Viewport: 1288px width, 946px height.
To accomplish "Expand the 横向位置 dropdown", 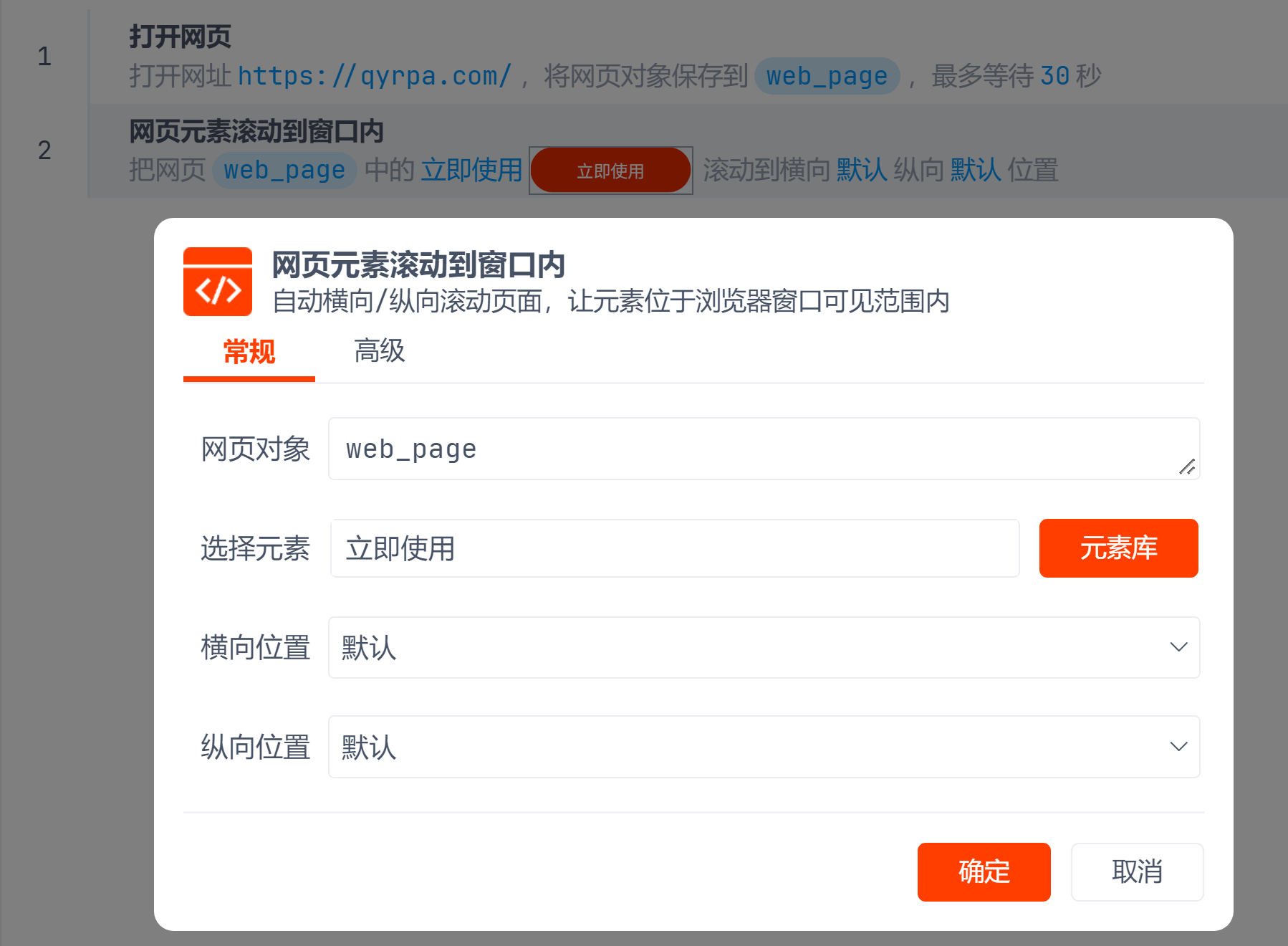I will click(764, 647).
